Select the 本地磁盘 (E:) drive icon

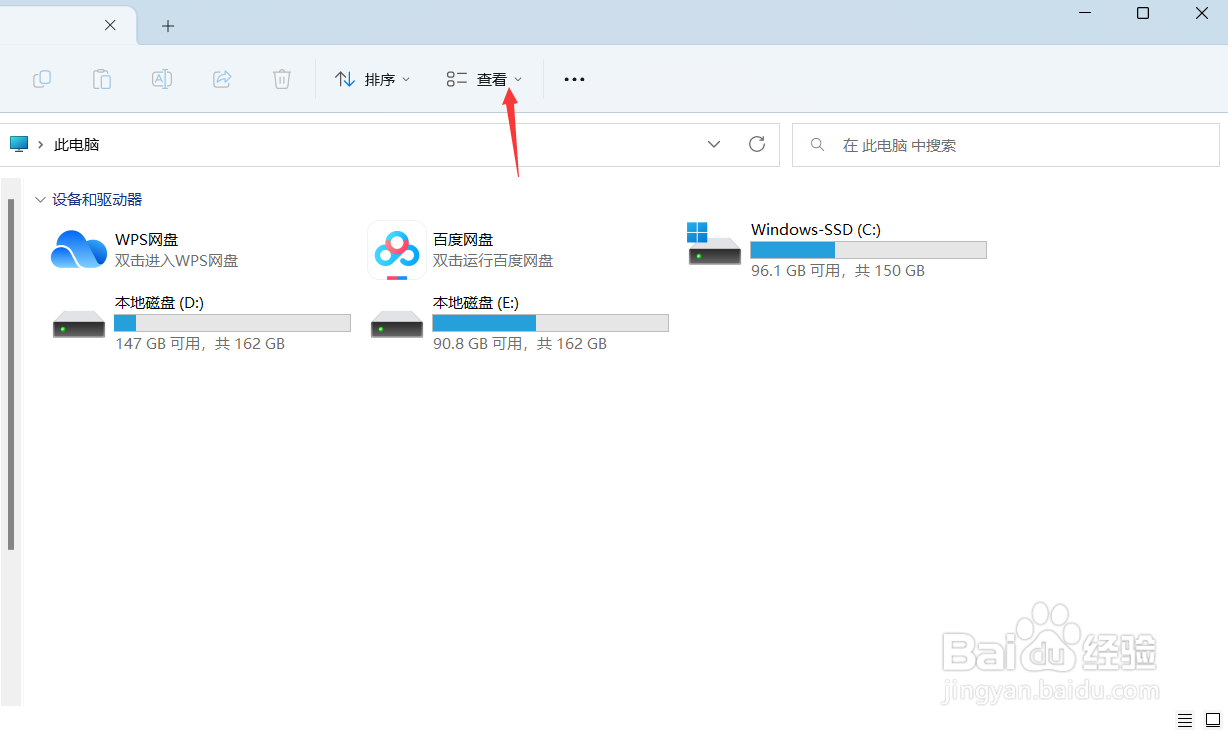[397, 324]
